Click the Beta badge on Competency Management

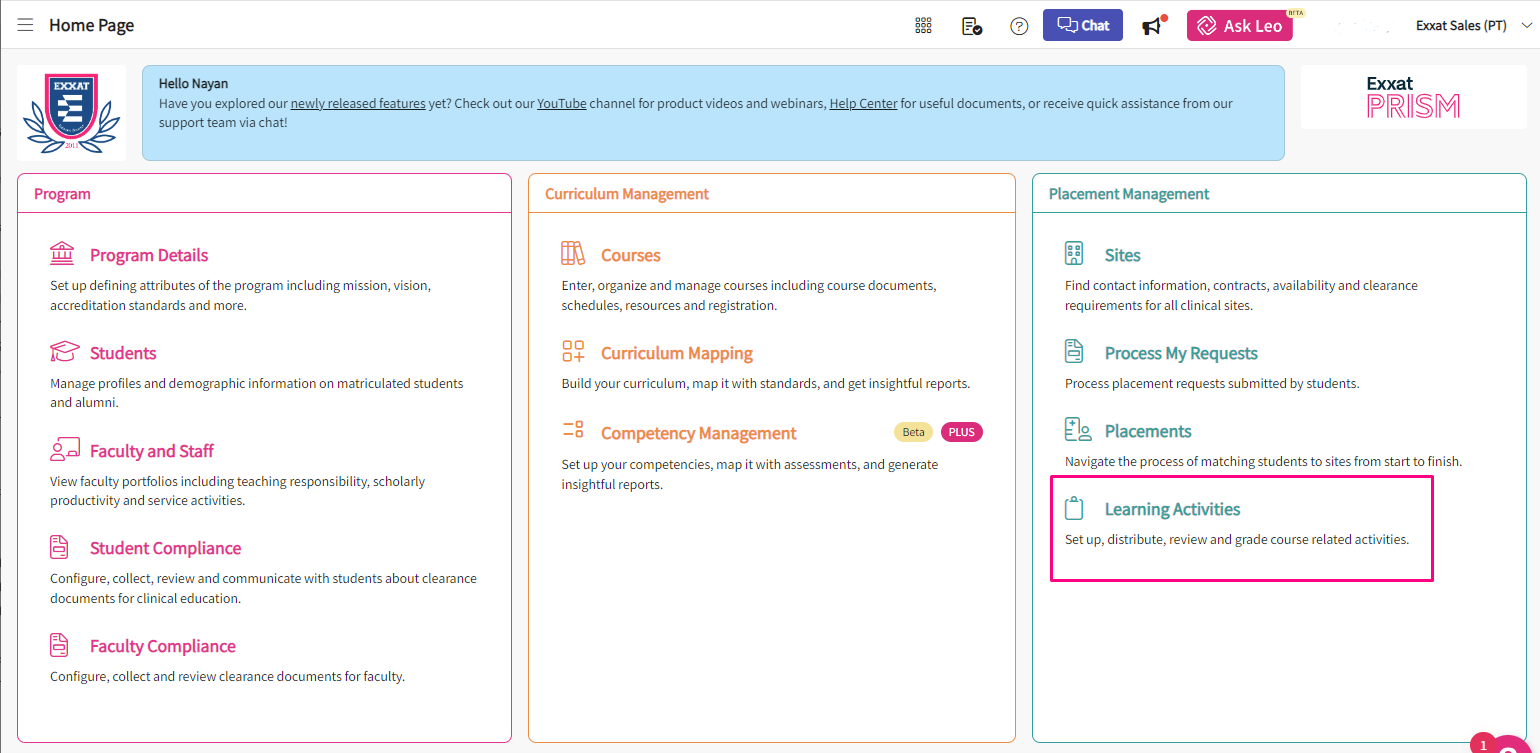coord(913,432)
